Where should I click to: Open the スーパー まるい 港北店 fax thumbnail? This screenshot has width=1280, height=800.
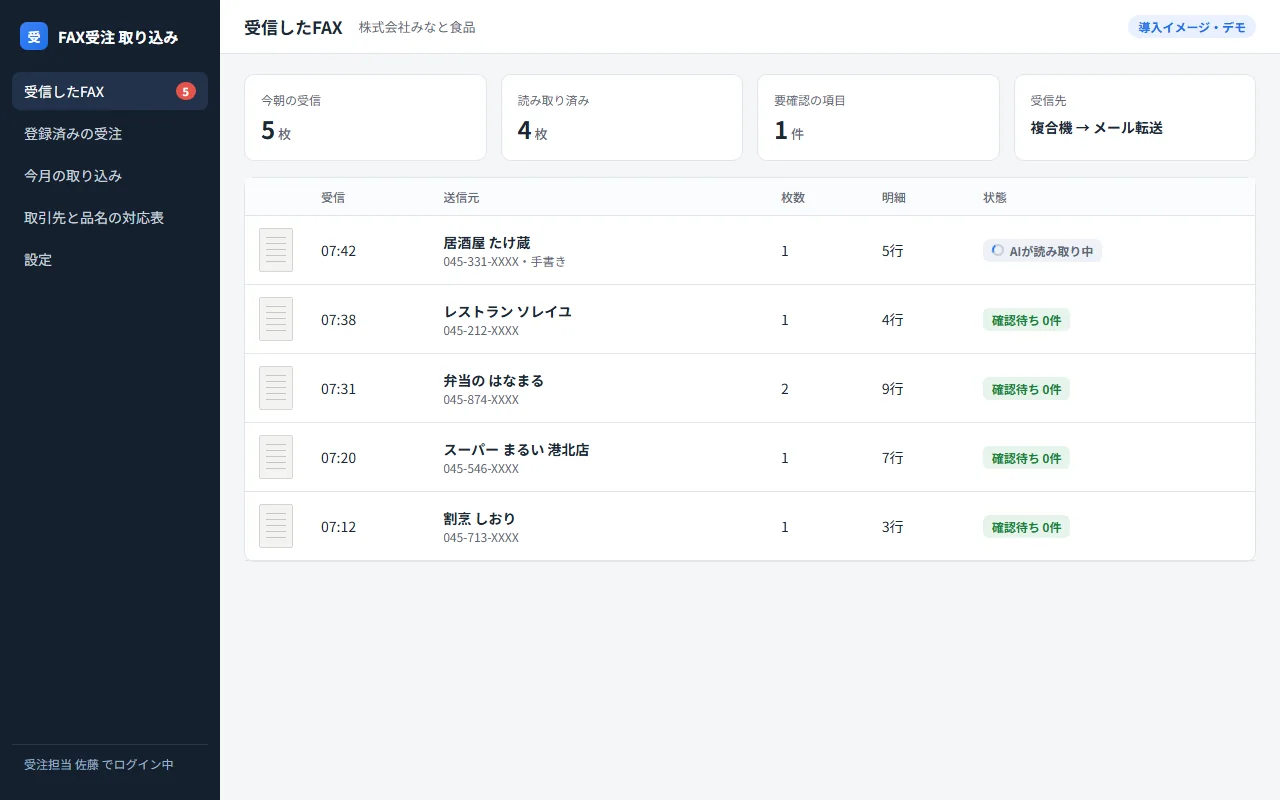(x=276, y=457)
